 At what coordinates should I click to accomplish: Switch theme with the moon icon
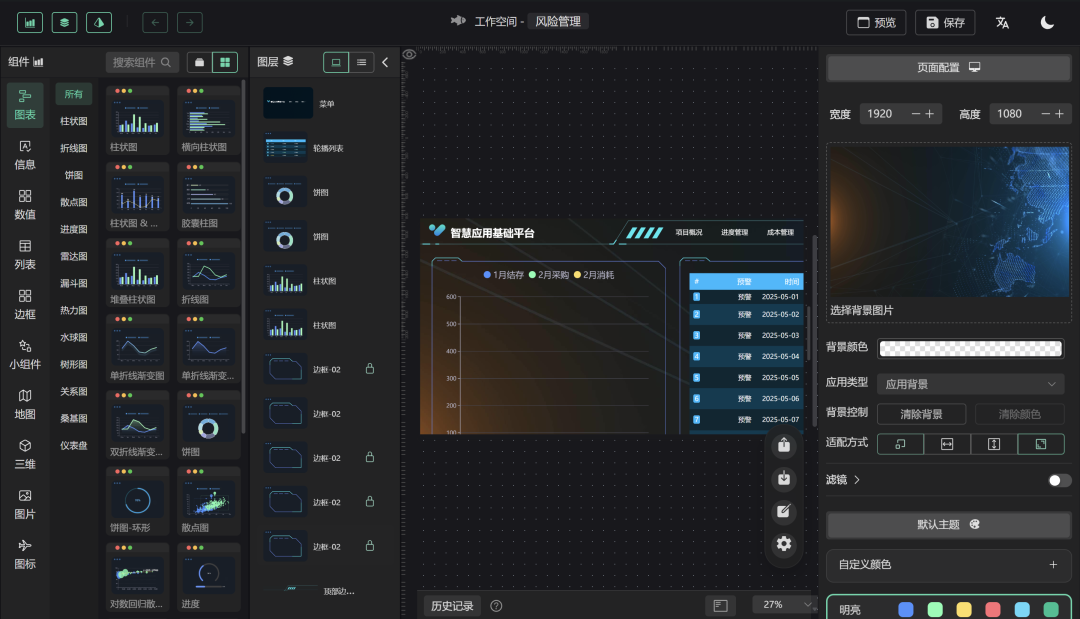point(1047,23)
